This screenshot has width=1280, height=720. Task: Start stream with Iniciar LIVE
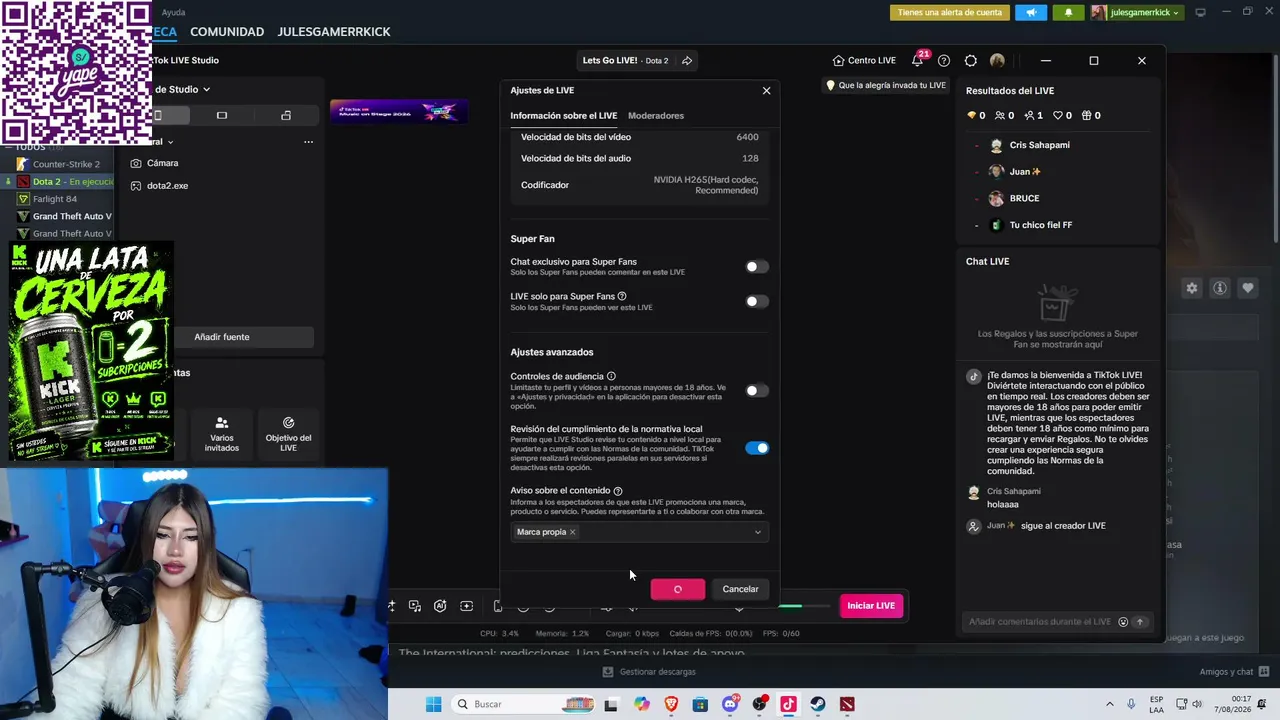pos(871,606)
